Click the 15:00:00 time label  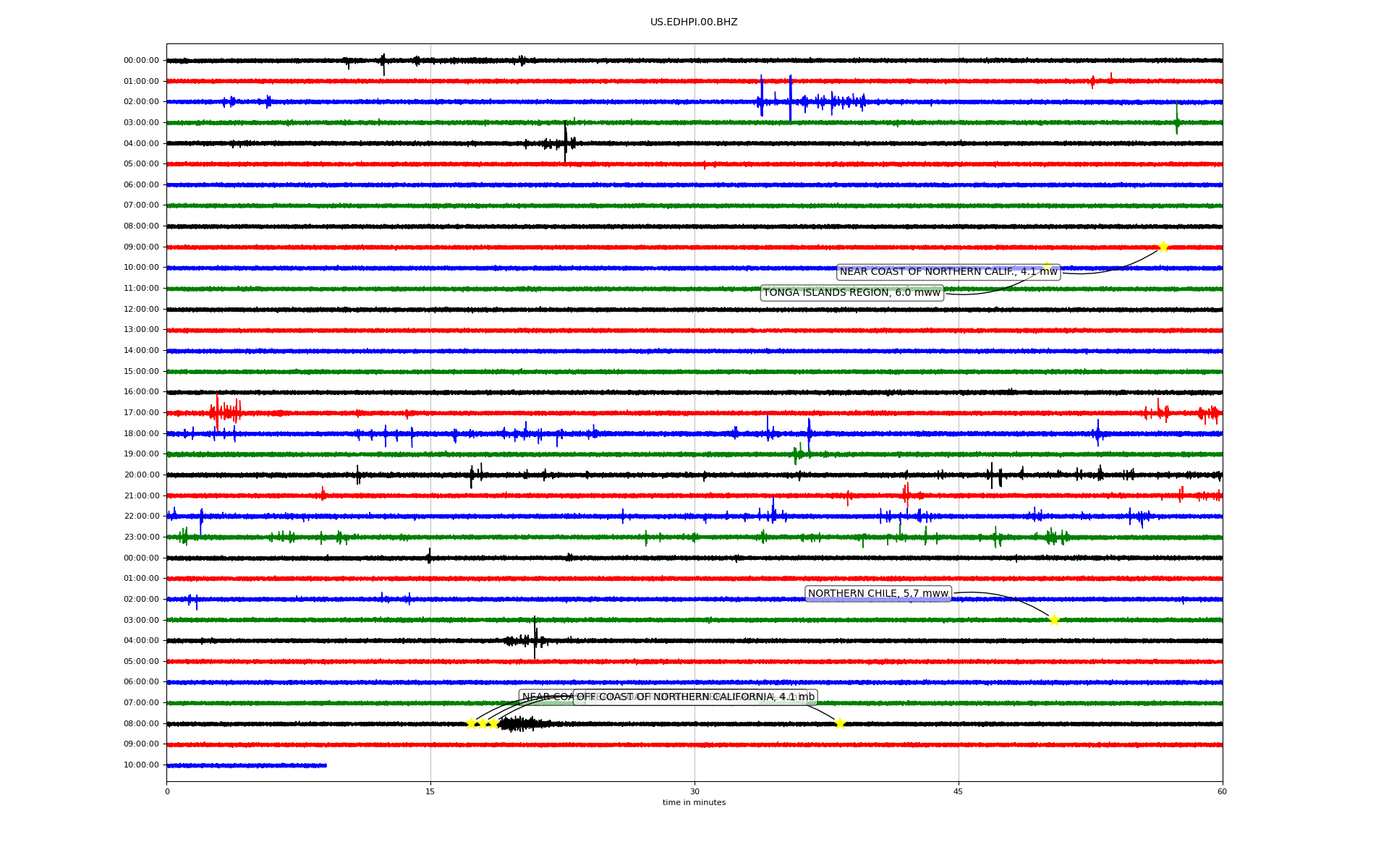click(x=141, y=372)
